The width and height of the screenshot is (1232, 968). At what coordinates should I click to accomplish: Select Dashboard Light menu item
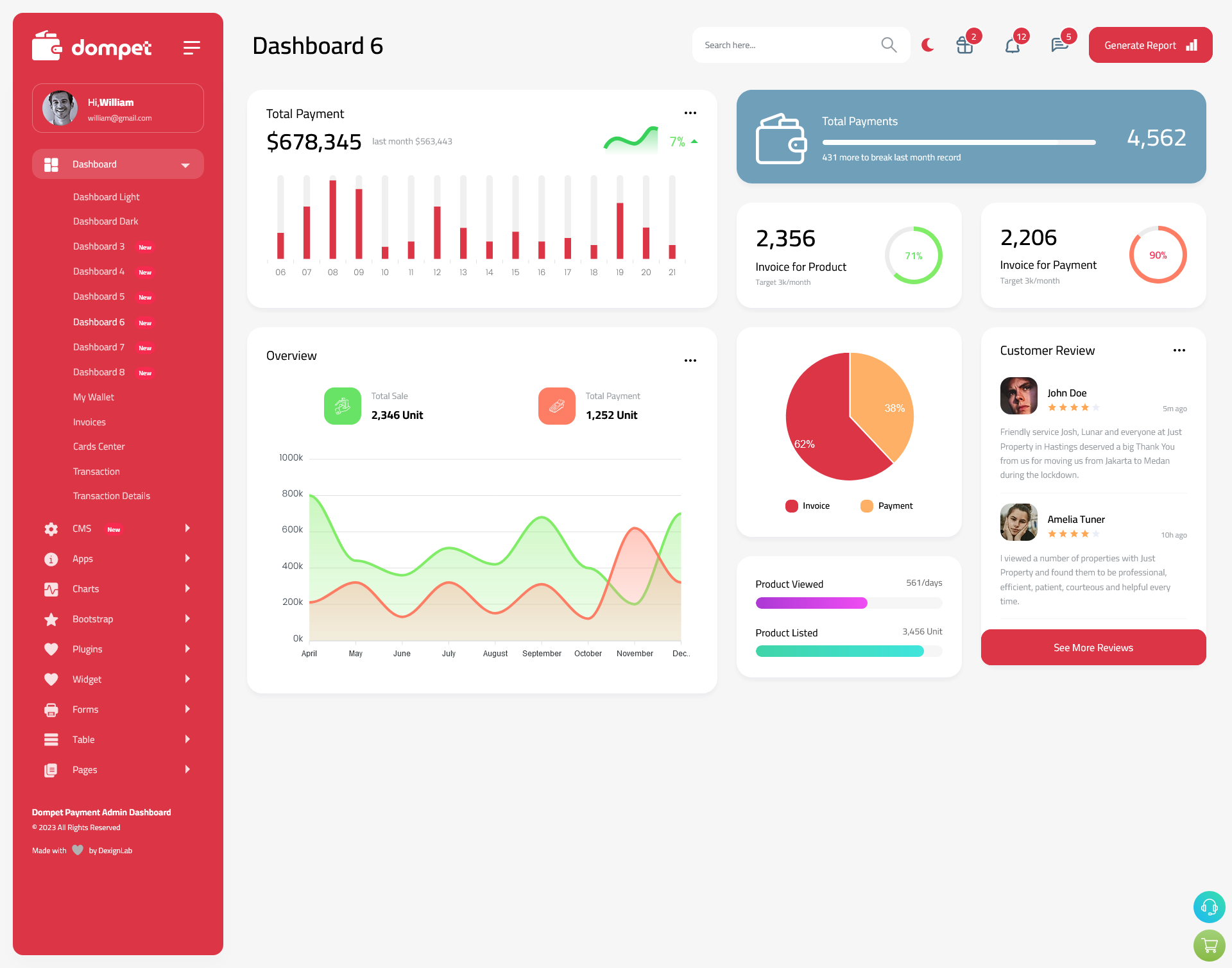coord(105,196)
